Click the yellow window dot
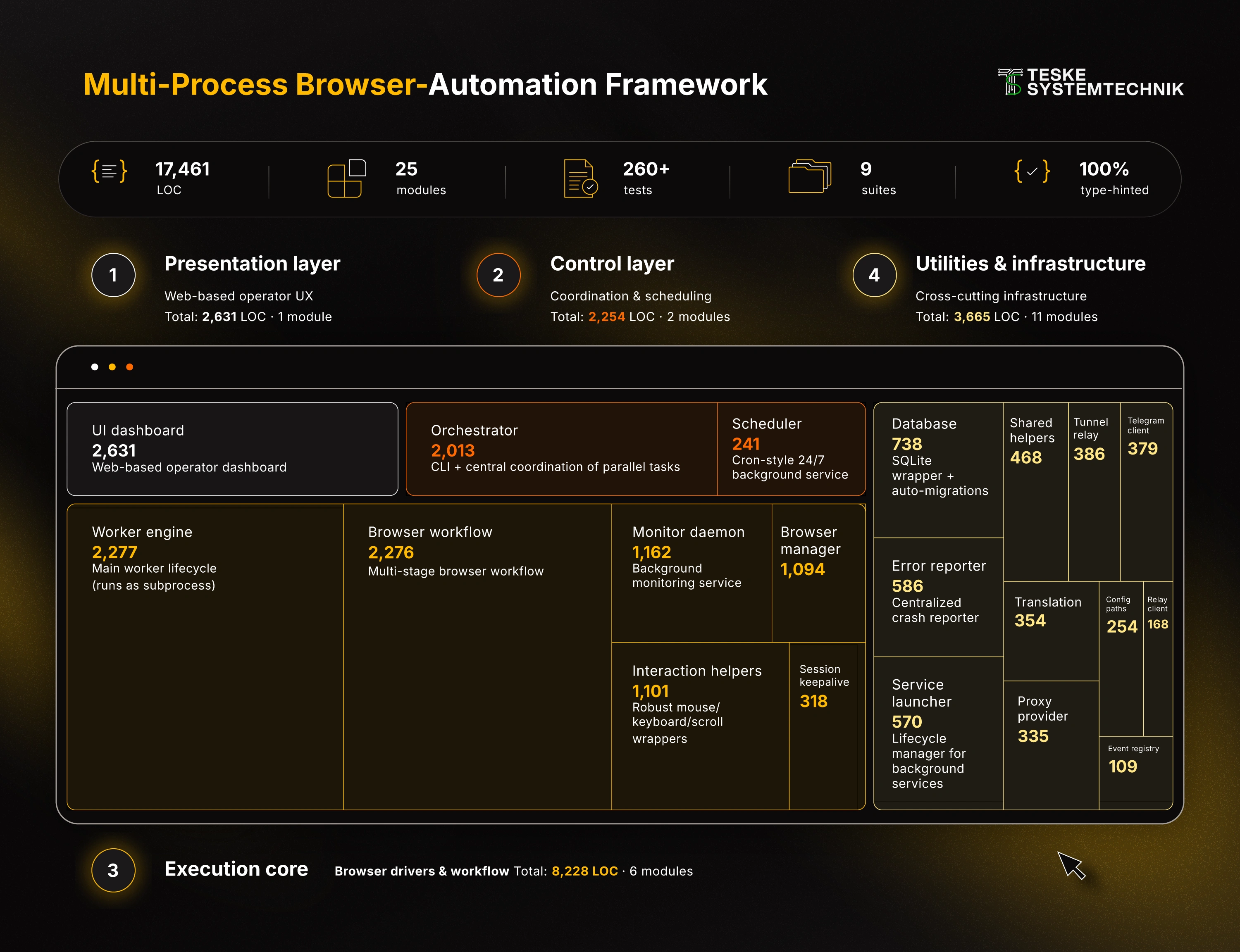Viewport: 1240px width, 952px height. (x=112, y=367)
